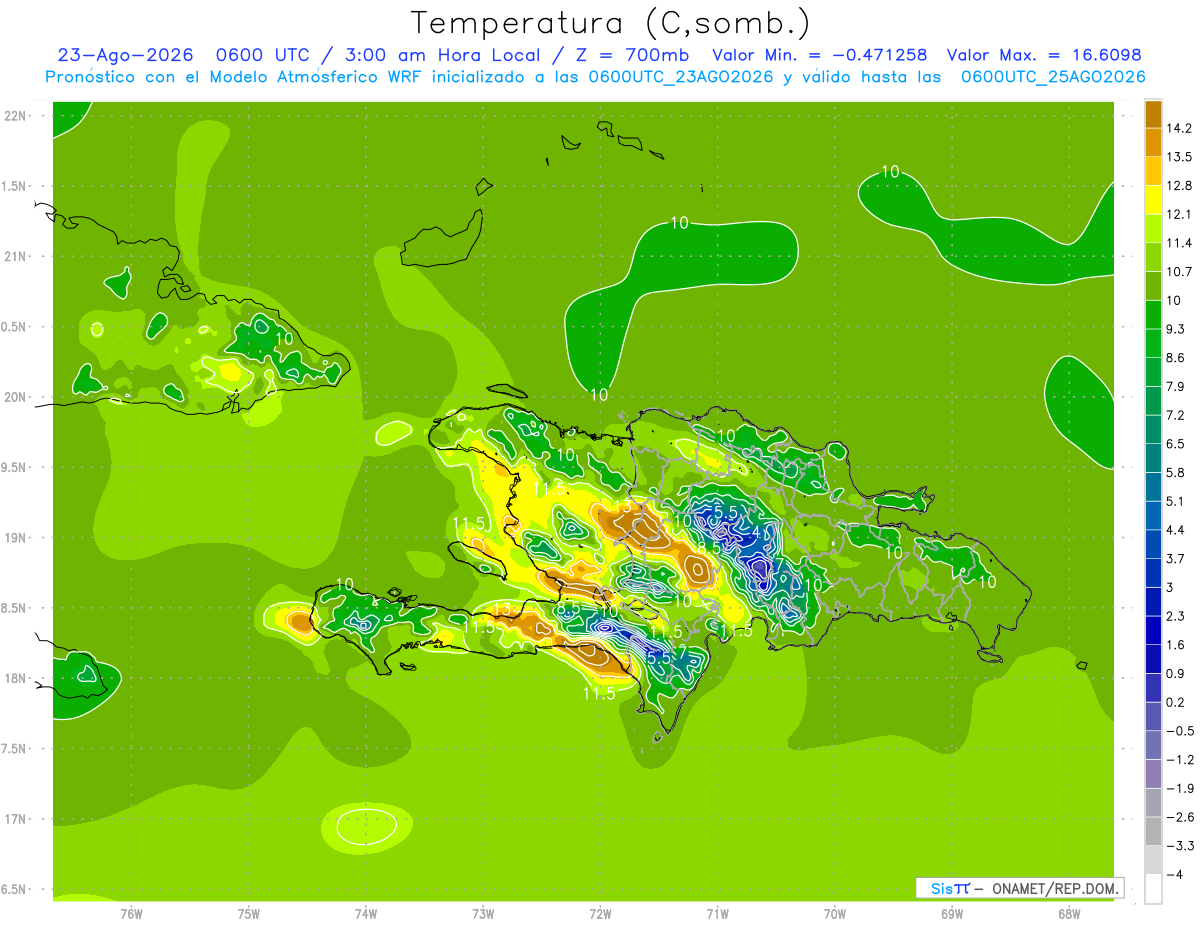Click the latitude label "19N"
This screenshot has height=927, width=1200.
pos(17,538)
